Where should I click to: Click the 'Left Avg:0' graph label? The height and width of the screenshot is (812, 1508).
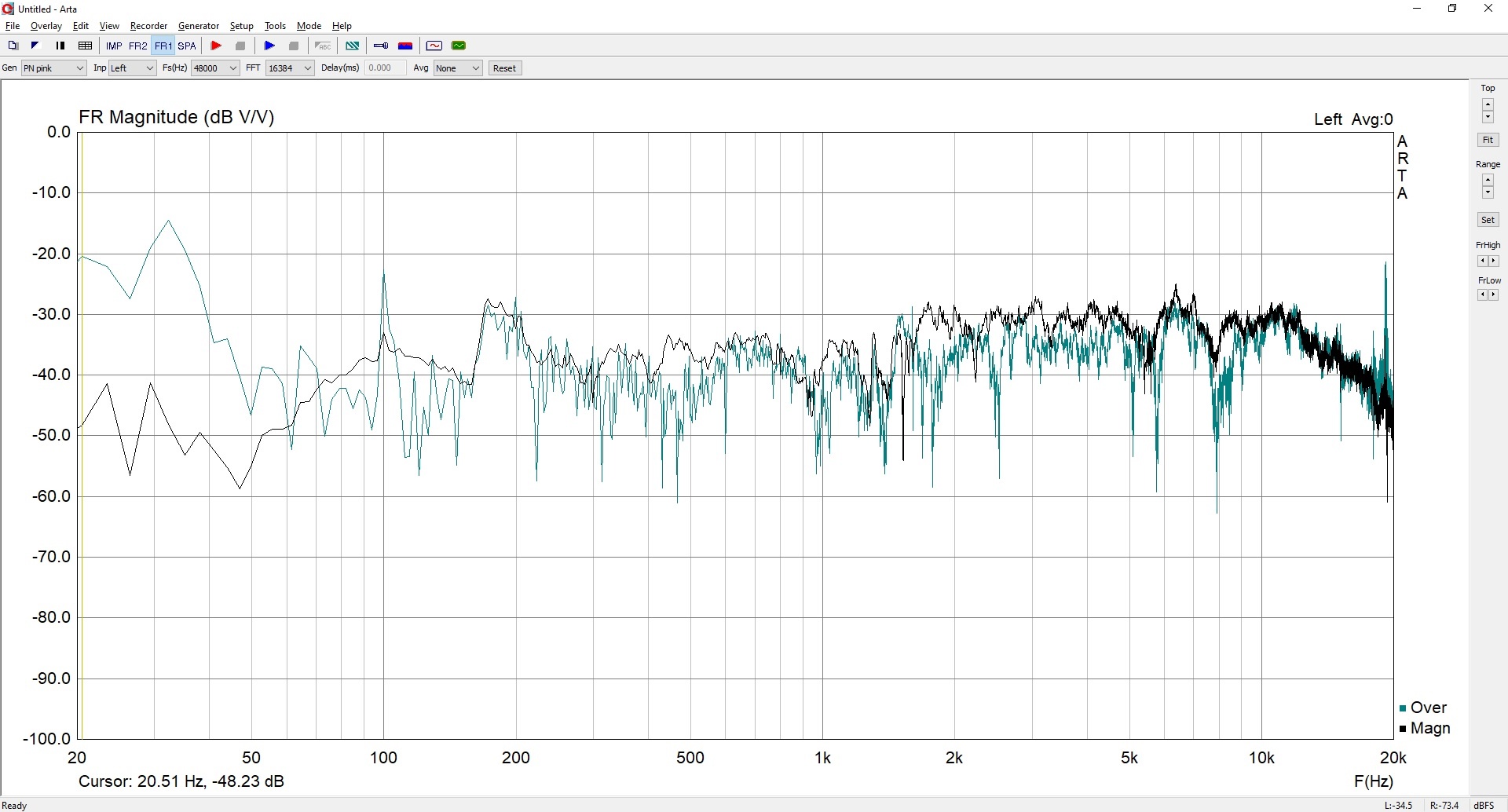point(1353,119)
